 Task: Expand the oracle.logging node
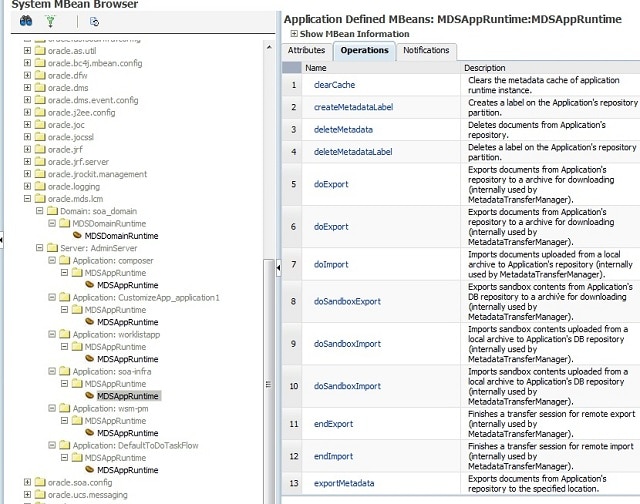point(27,186)
